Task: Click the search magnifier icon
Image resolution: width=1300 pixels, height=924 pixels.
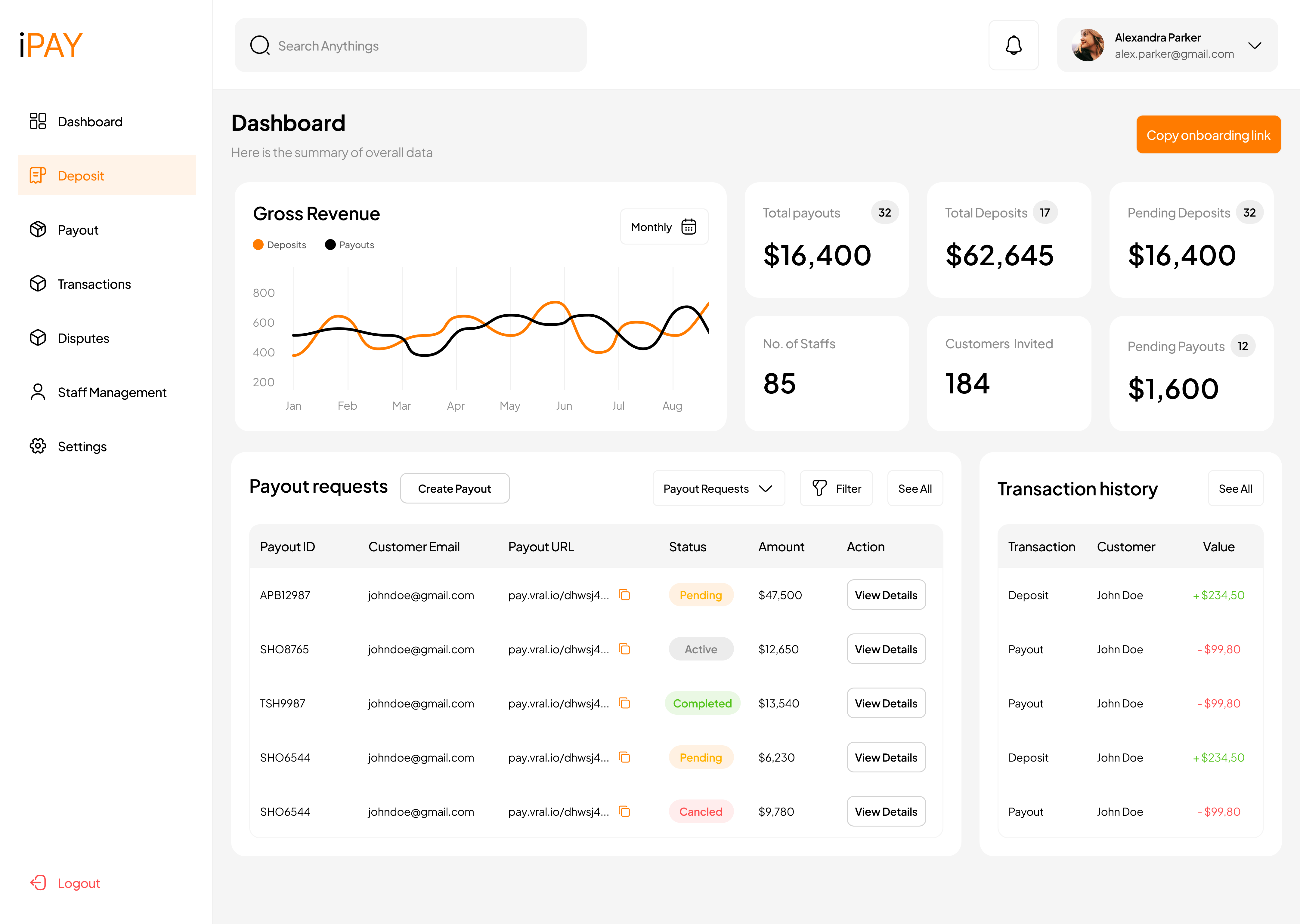Action: [259, 45]
